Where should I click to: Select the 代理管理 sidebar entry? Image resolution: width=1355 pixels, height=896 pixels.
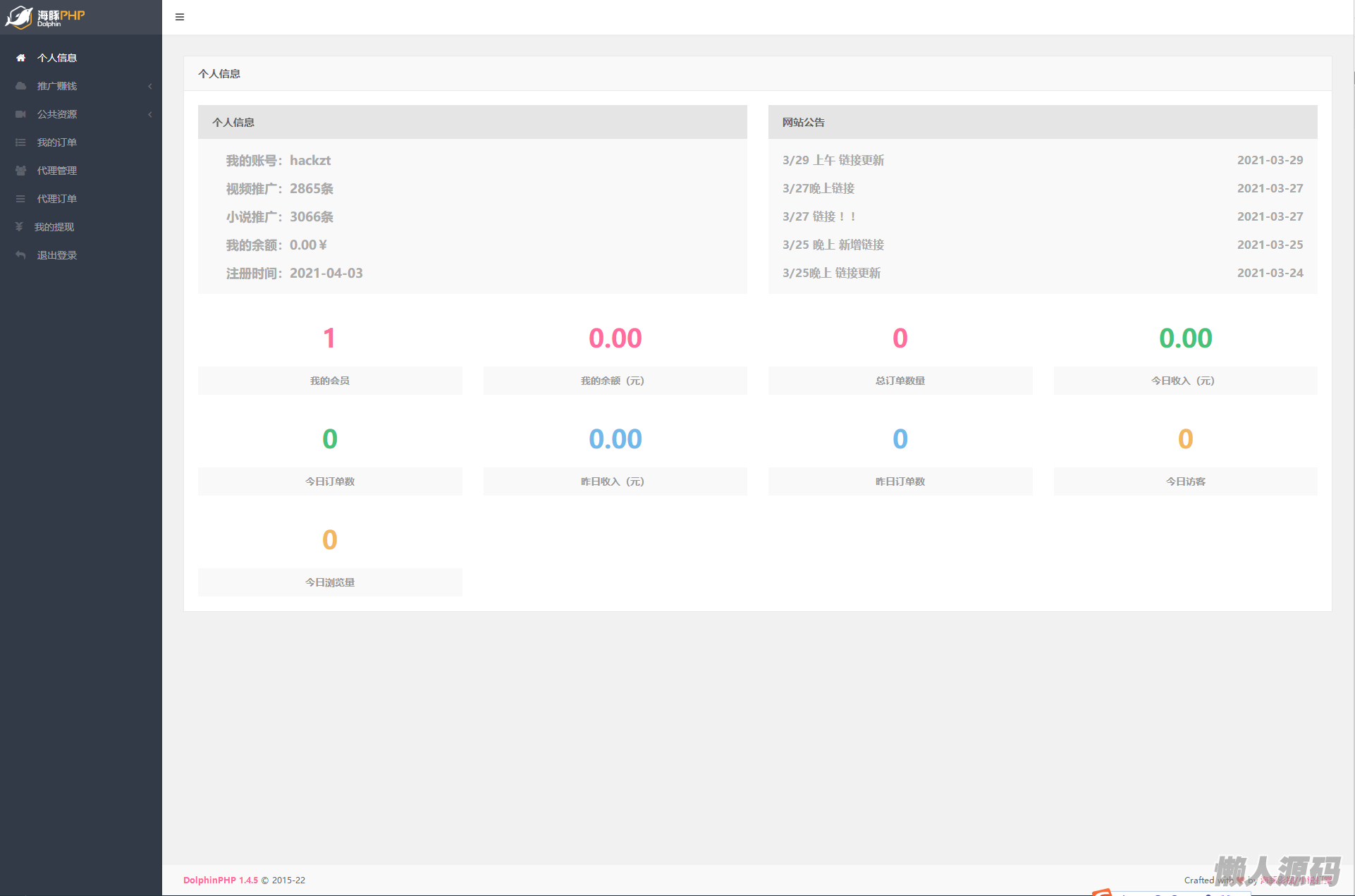[x=57, y=171]
